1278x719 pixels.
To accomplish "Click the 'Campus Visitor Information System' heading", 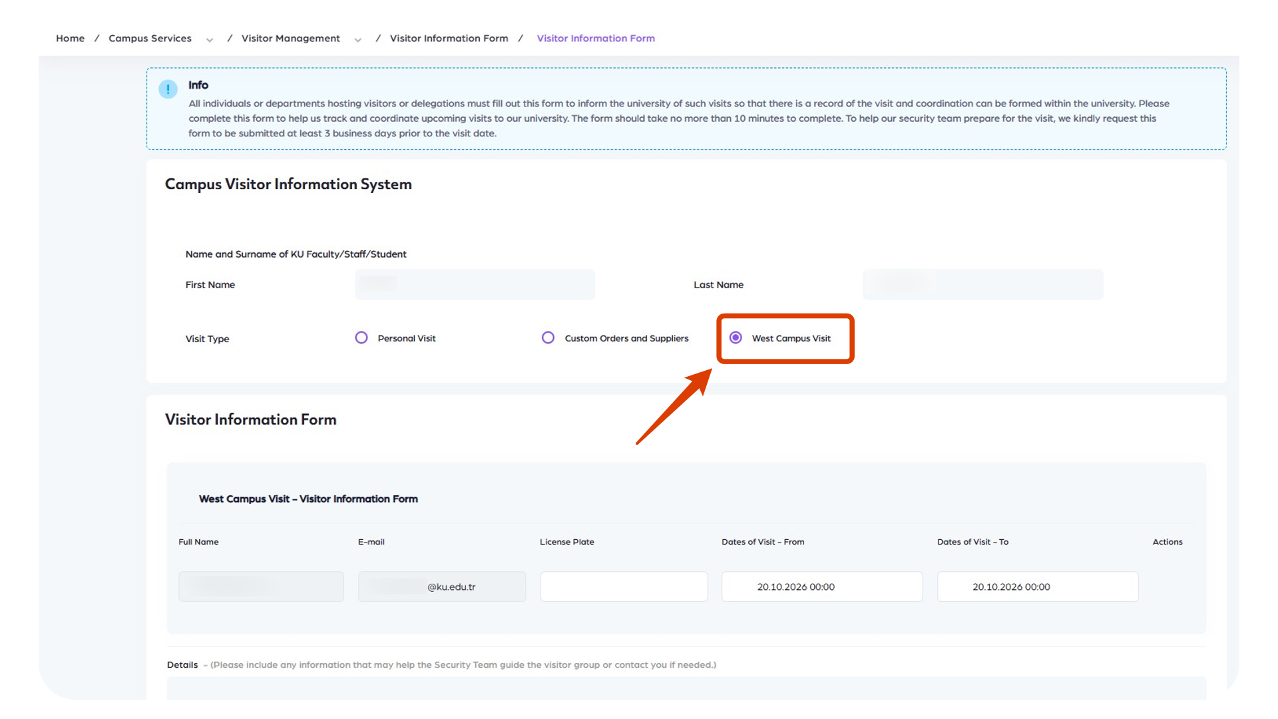I will coord(288,184).
